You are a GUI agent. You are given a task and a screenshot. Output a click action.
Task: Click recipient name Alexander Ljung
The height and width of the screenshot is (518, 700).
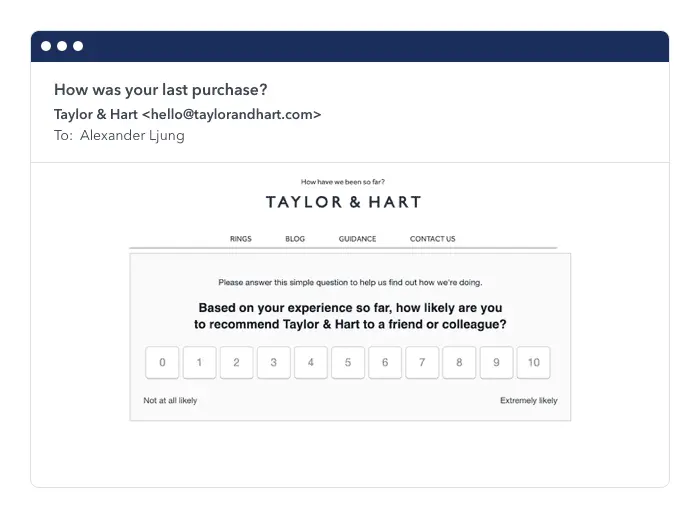(132, 135)
